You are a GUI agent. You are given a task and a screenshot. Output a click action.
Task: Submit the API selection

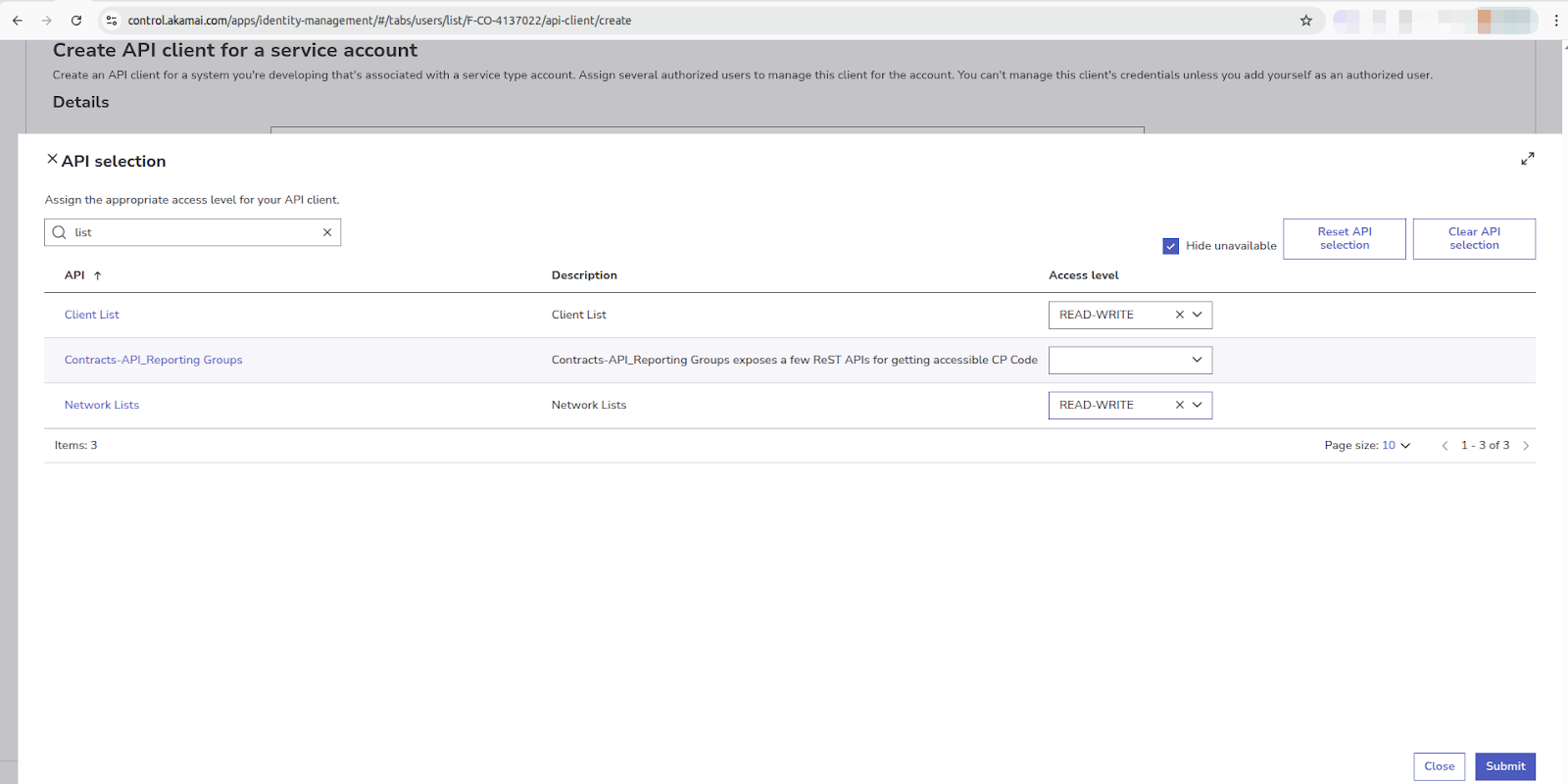tap(1504, 766)
